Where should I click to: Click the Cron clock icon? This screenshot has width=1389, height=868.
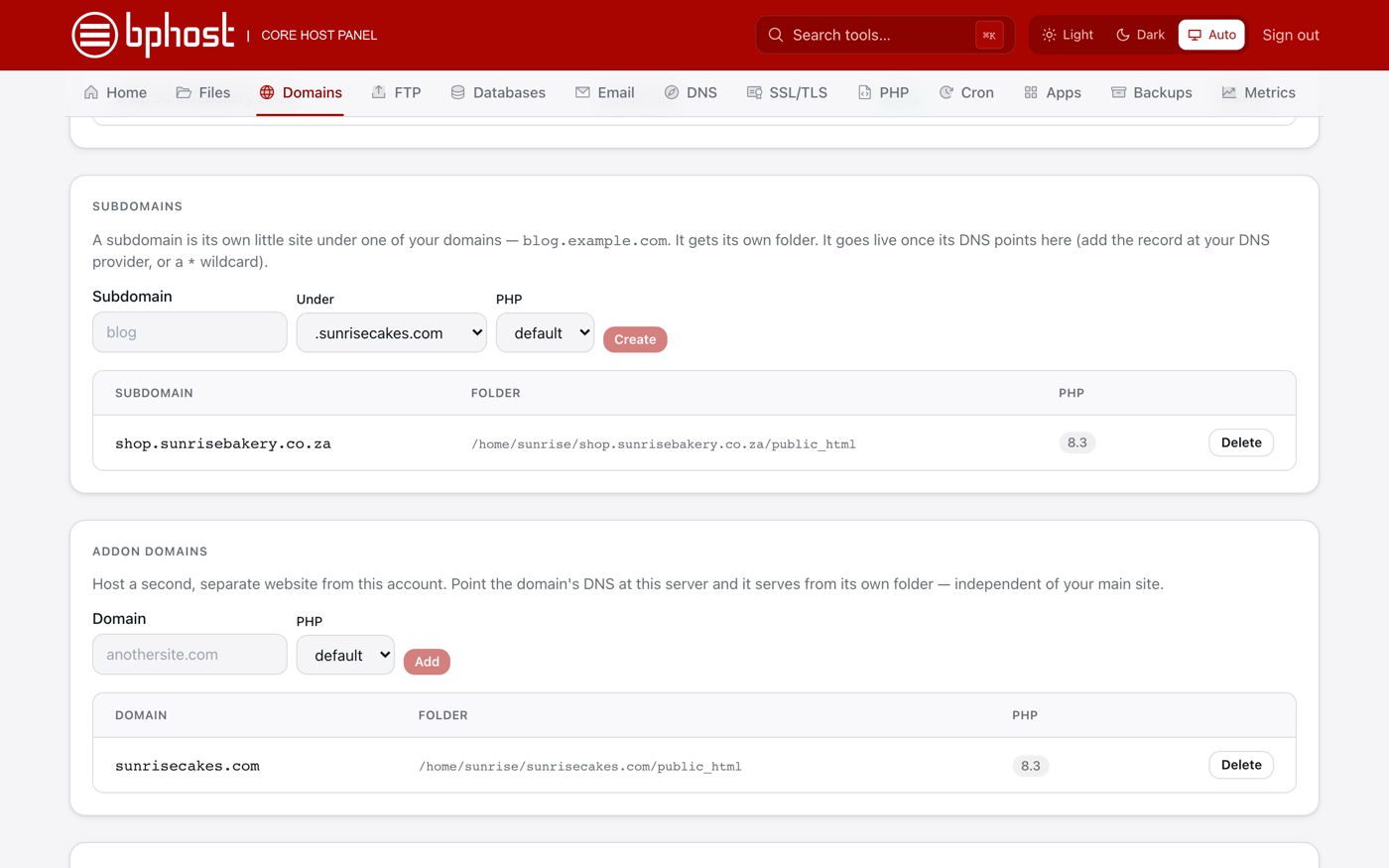(x=947, y=92)
